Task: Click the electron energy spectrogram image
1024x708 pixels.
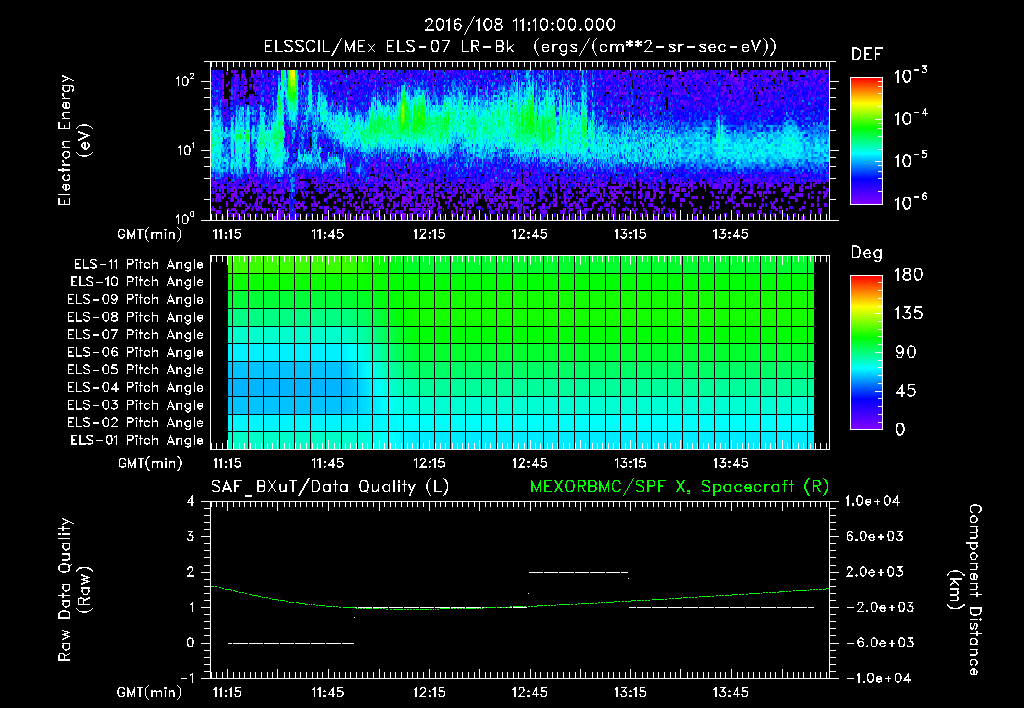Action: click(x=520, y=144)
